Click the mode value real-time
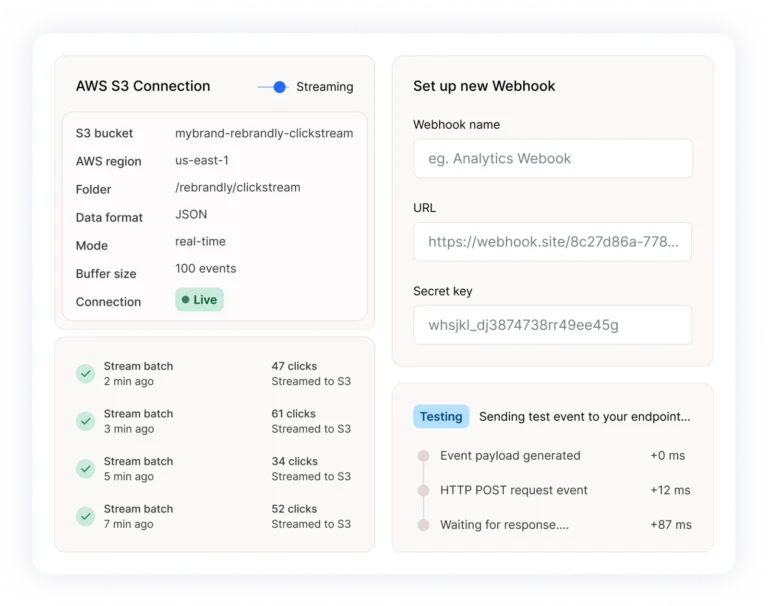 coord(200,242)
